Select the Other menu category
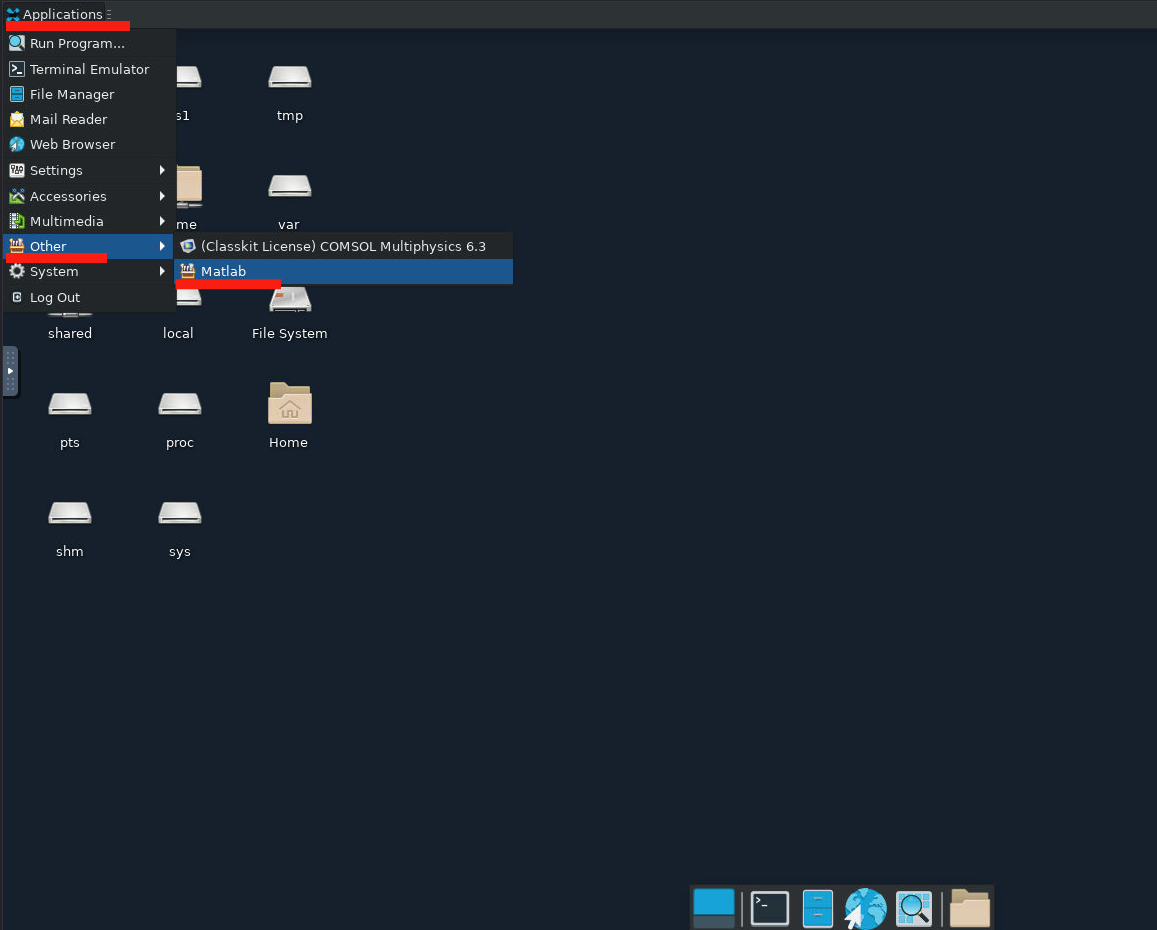Viewport: 1157px width, 930px height. tap(89, 247)
